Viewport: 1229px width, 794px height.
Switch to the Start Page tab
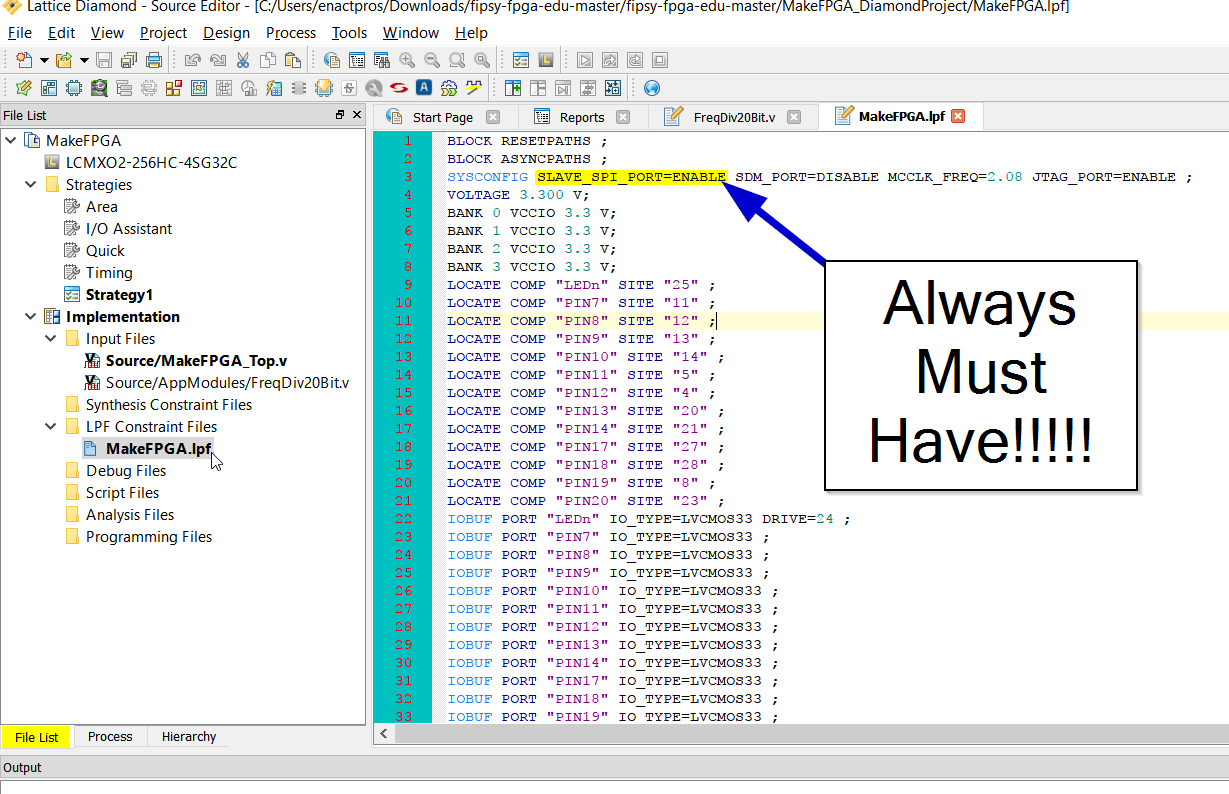pyautogui.click(x=442, y=117)
